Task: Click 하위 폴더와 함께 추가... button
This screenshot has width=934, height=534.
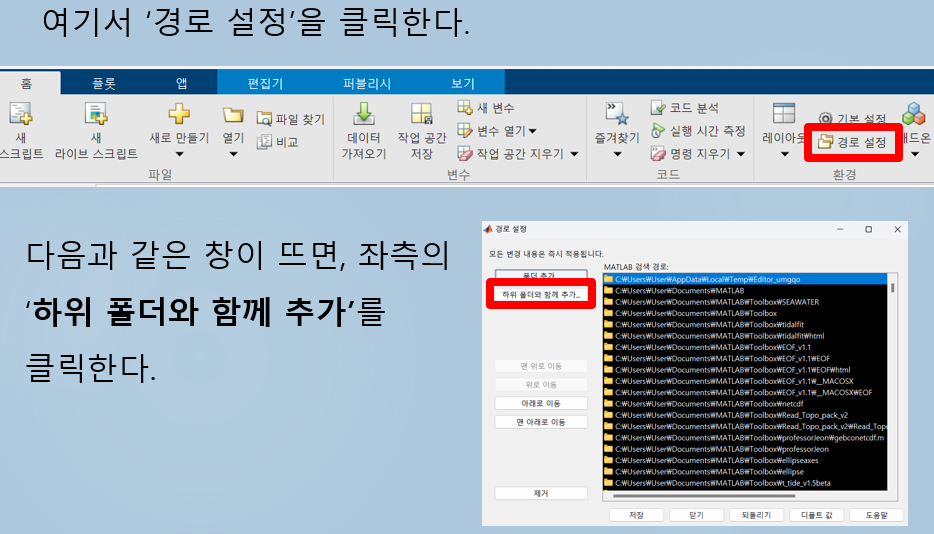Action: pyautogui.click(x=541, y=294)
